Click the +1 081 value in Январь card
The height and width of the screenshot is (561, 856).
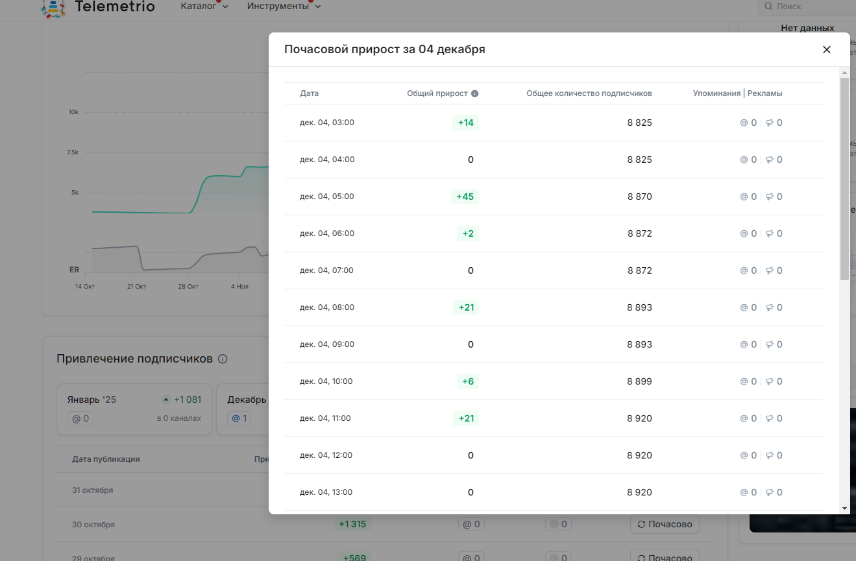[x=187, y=399]
